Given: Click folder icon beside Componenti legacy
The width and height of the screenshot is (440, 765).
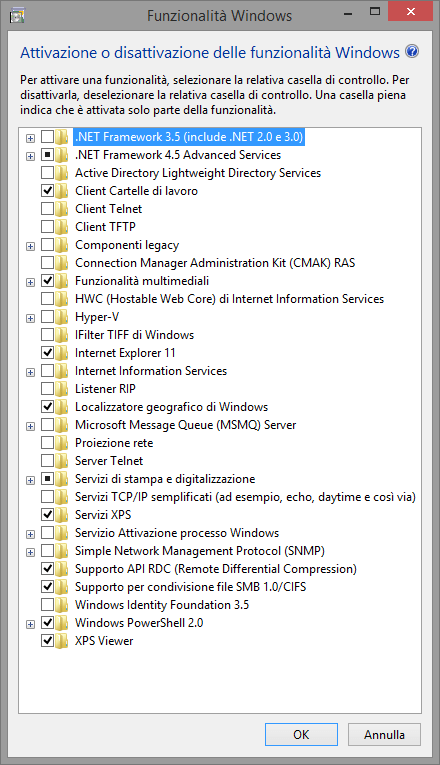Looking at the screenshot, I should coord(61,245).
